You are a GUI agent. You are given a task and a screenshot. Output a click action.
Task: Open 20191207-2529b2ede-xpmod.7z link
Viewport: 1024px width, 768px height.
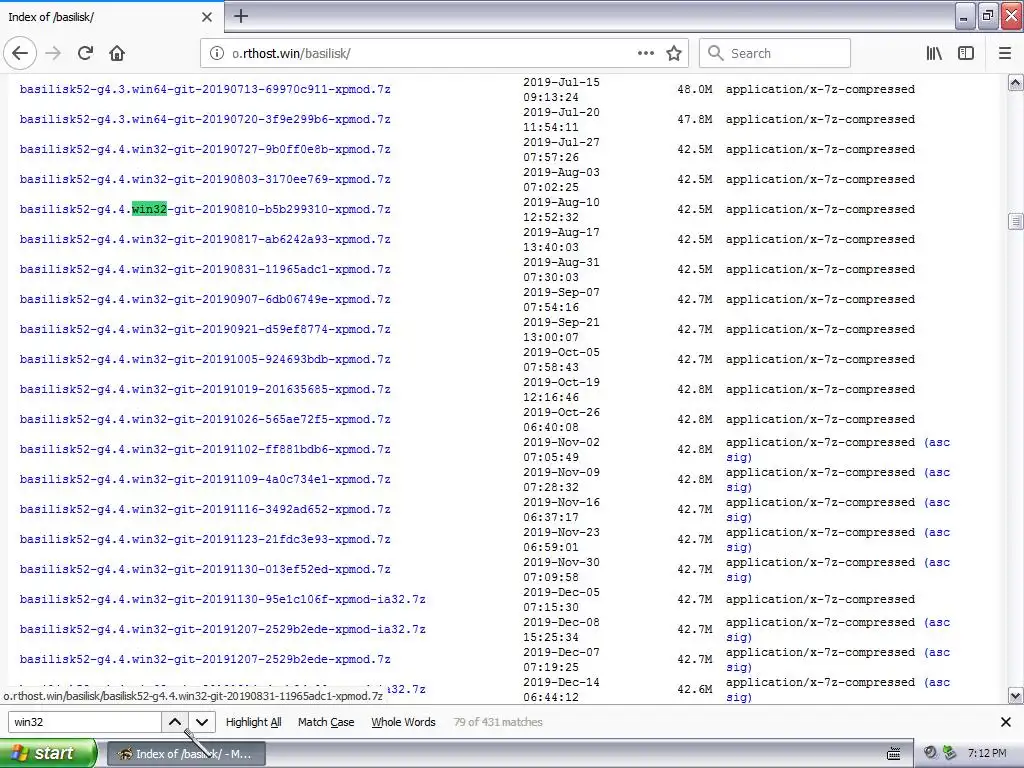(205, 660)
